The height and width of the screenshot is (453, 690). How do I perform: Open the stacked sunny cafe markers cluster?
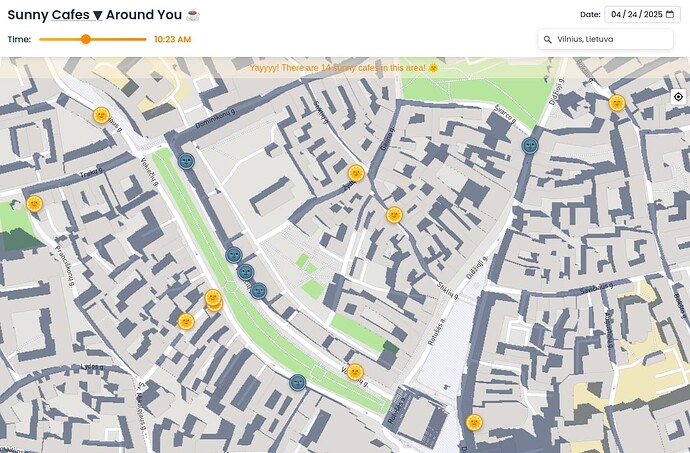tap(213, 300)
